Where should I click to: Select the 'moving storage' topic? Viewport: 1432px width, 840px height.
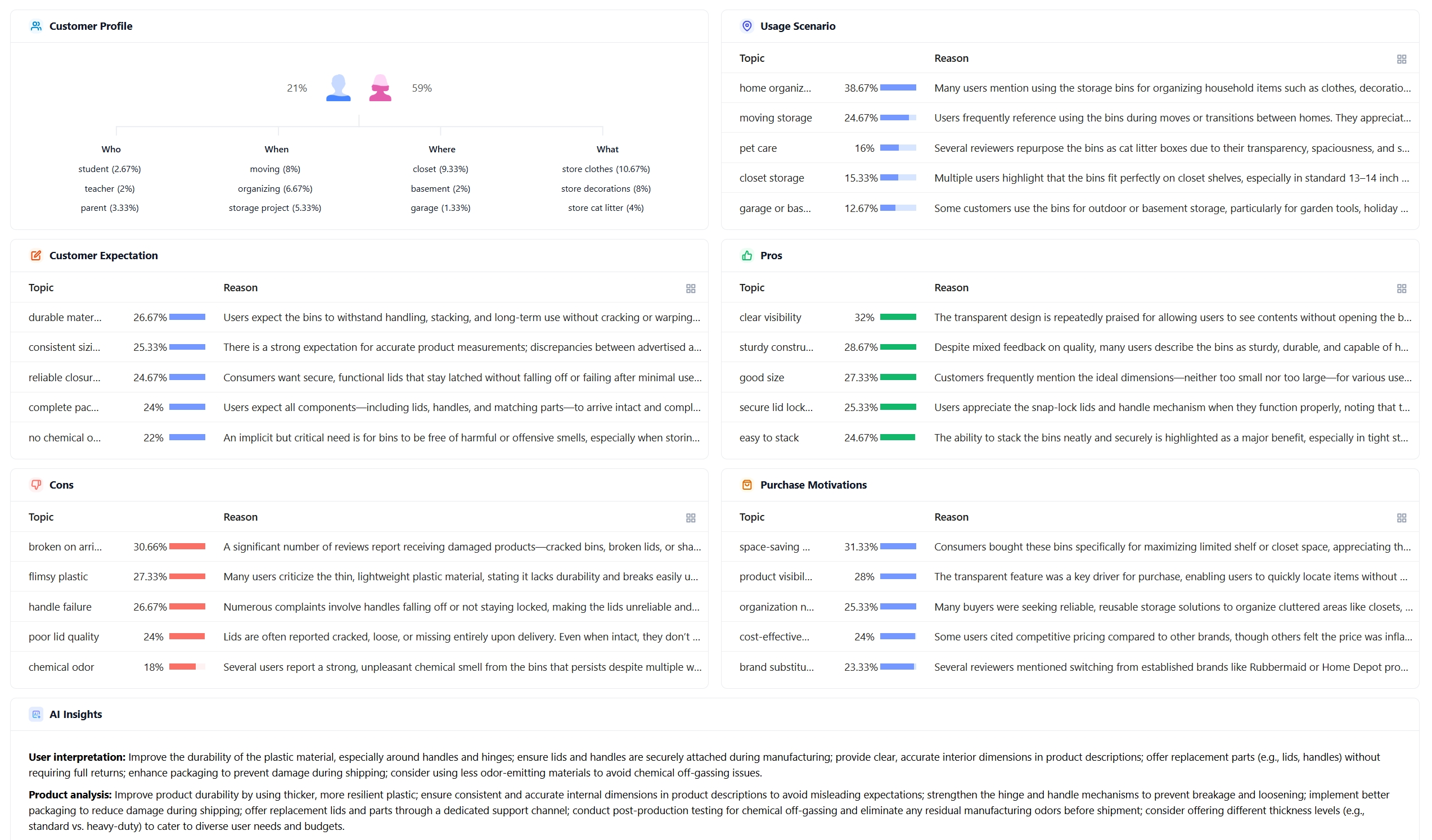pos(775,118)
